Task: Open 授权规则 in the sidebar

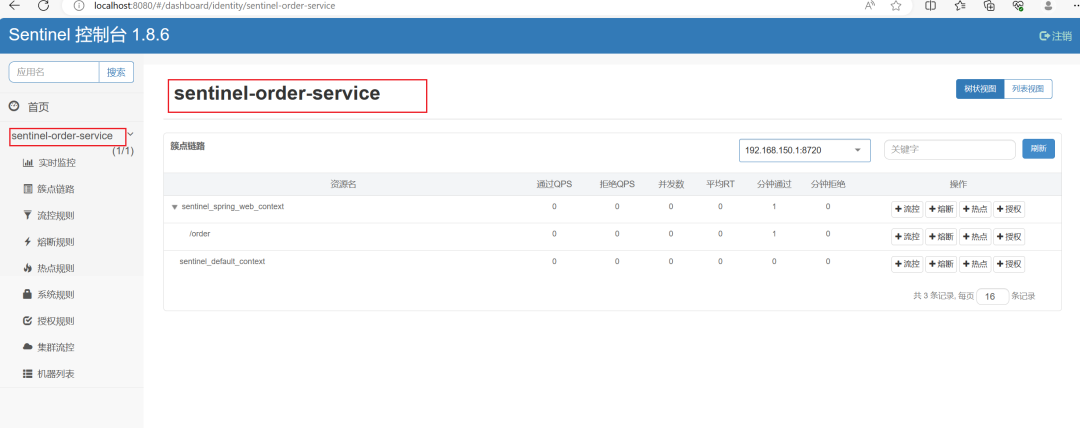Action: pos(50,321)
